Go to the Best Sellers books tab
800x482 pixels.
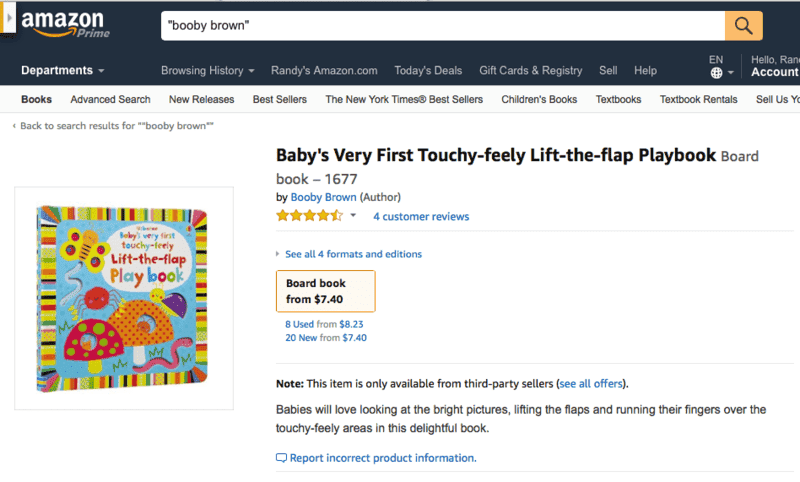pyautogui.click(x=280, y=99)
